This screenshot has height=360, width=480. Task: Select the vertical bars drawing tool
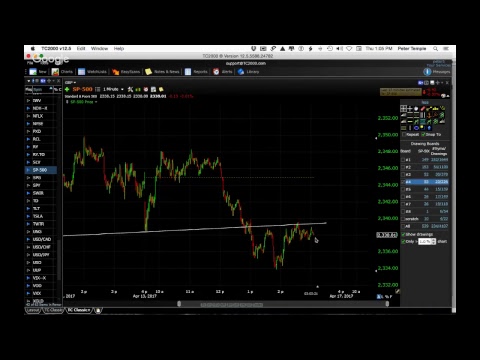(423, 115)
